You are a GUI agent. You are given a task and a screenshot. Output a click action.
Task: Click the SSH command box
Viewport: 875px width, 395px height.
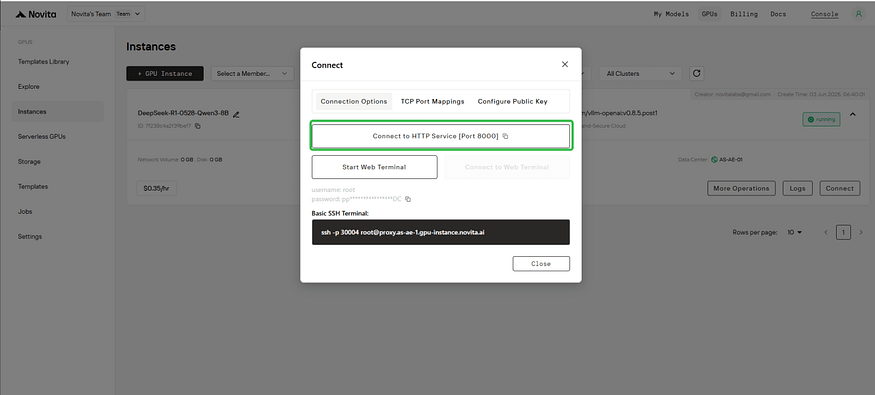click(x=440, y=232)
